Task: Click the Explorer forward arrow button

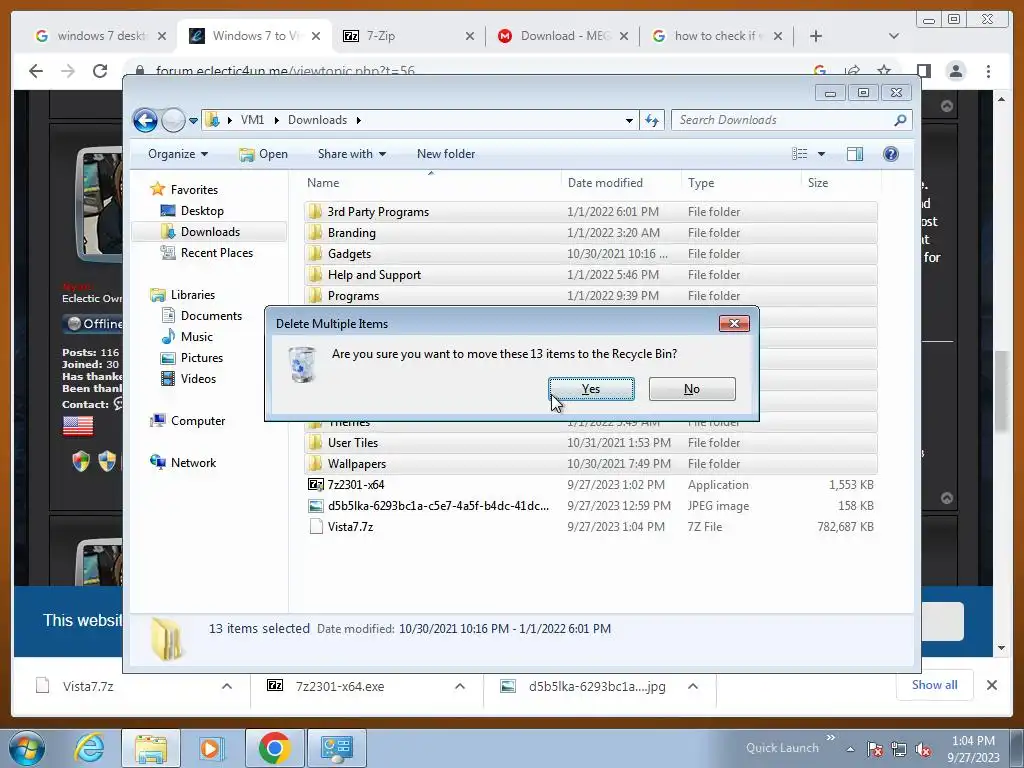Action: coord(173,120)
